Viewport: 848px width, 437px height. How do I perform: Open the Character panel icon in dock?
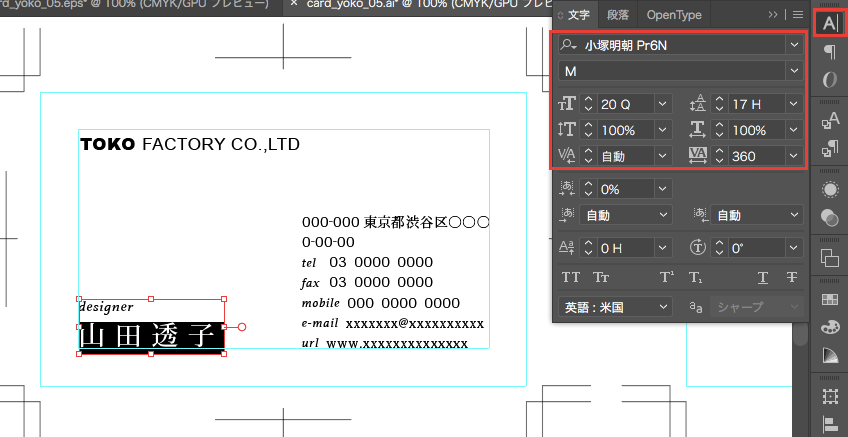point(830,22)
